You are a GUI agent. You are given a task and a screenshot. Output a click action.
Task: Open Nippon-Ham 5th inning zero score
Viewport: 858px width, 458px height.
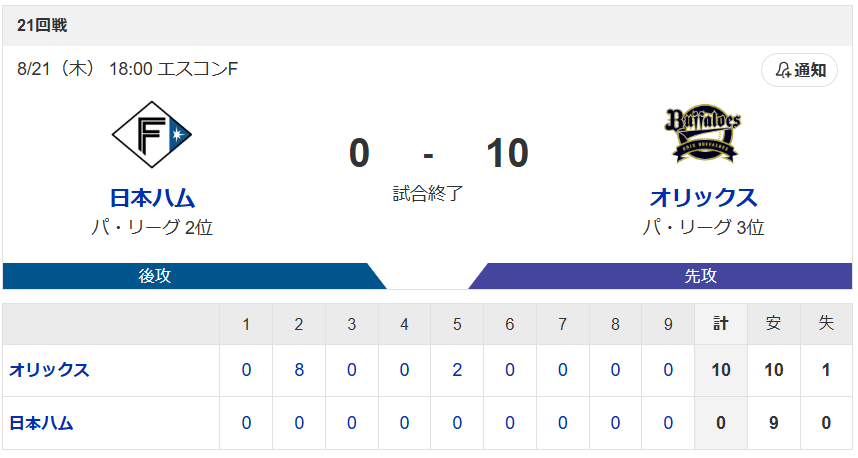457,423
